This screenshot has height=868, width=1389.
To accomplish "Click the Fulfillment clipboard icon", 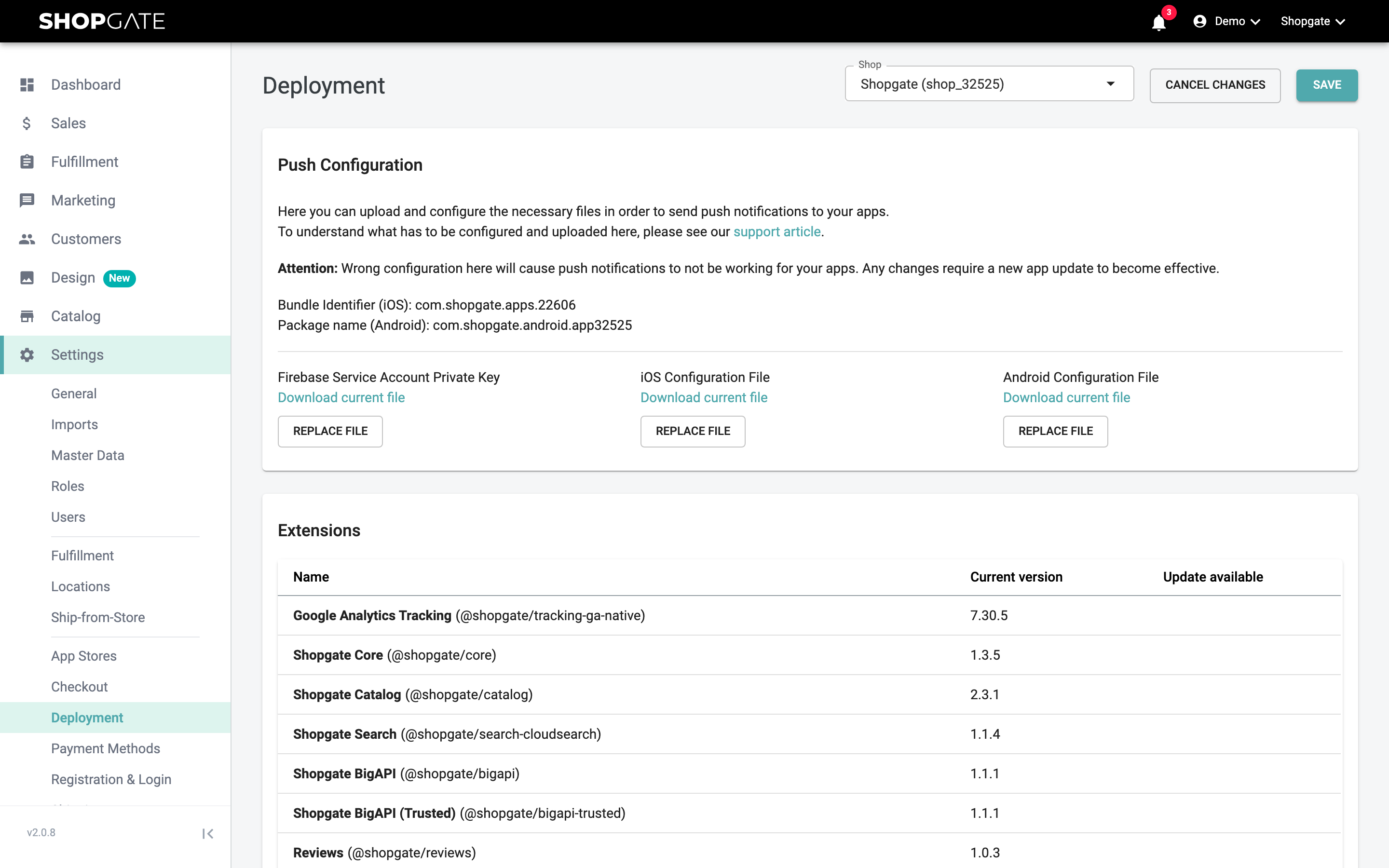I will coord(27,162).
